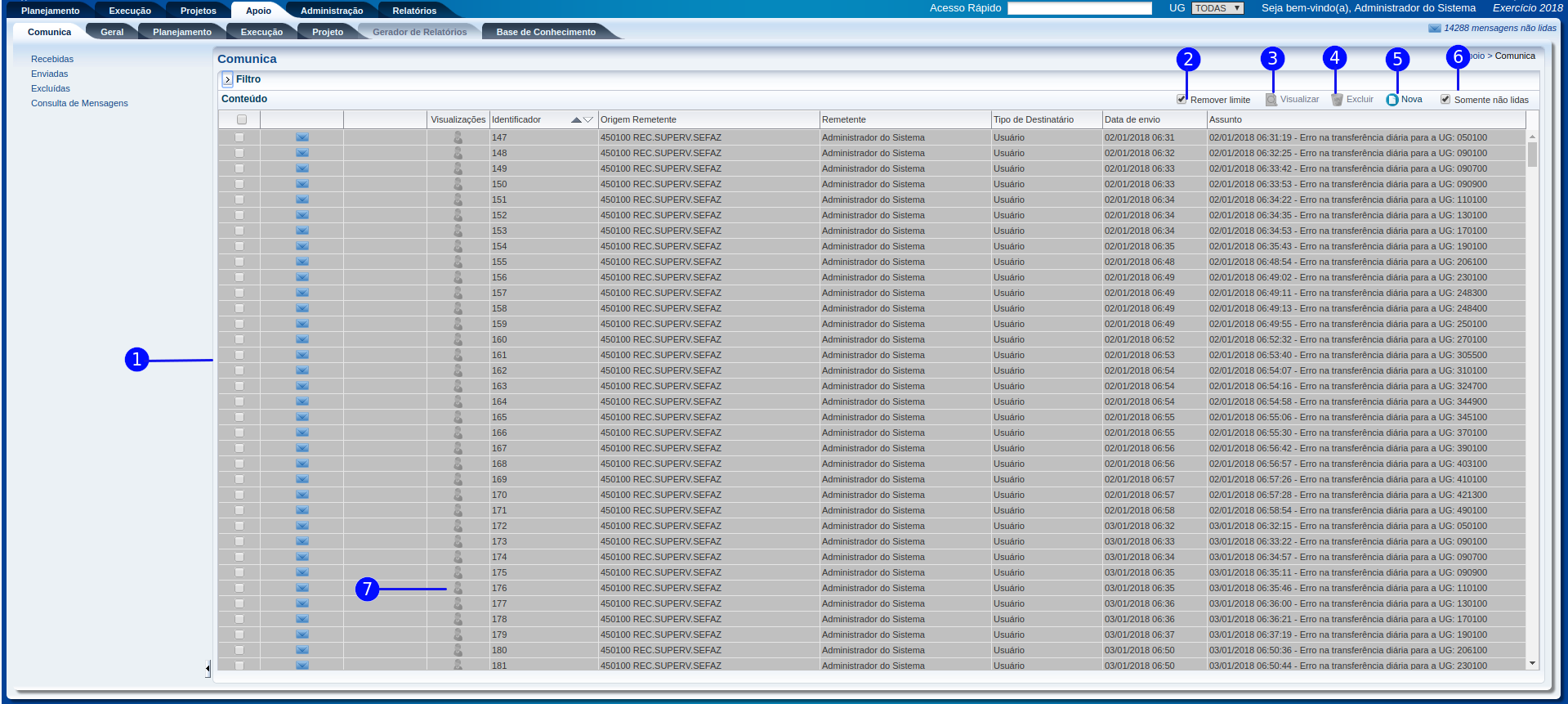Click the Nova new message icon

click(x=1392, y=100)
